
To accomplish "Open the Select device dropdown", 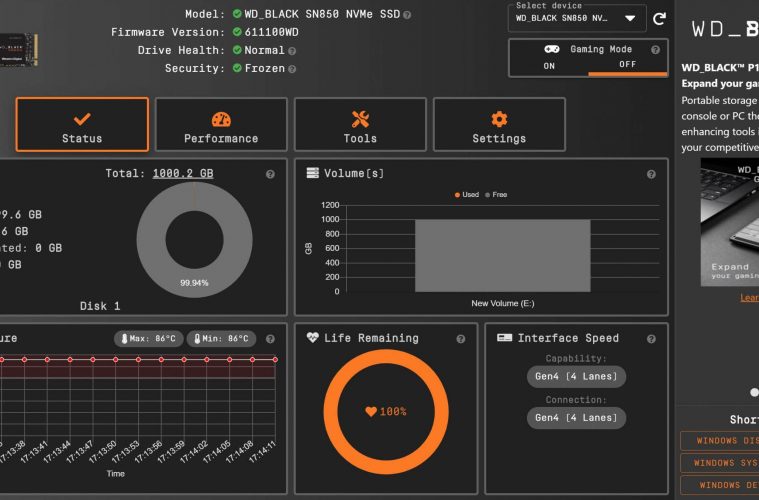I will pyautogui.click(x=577, y=18).
